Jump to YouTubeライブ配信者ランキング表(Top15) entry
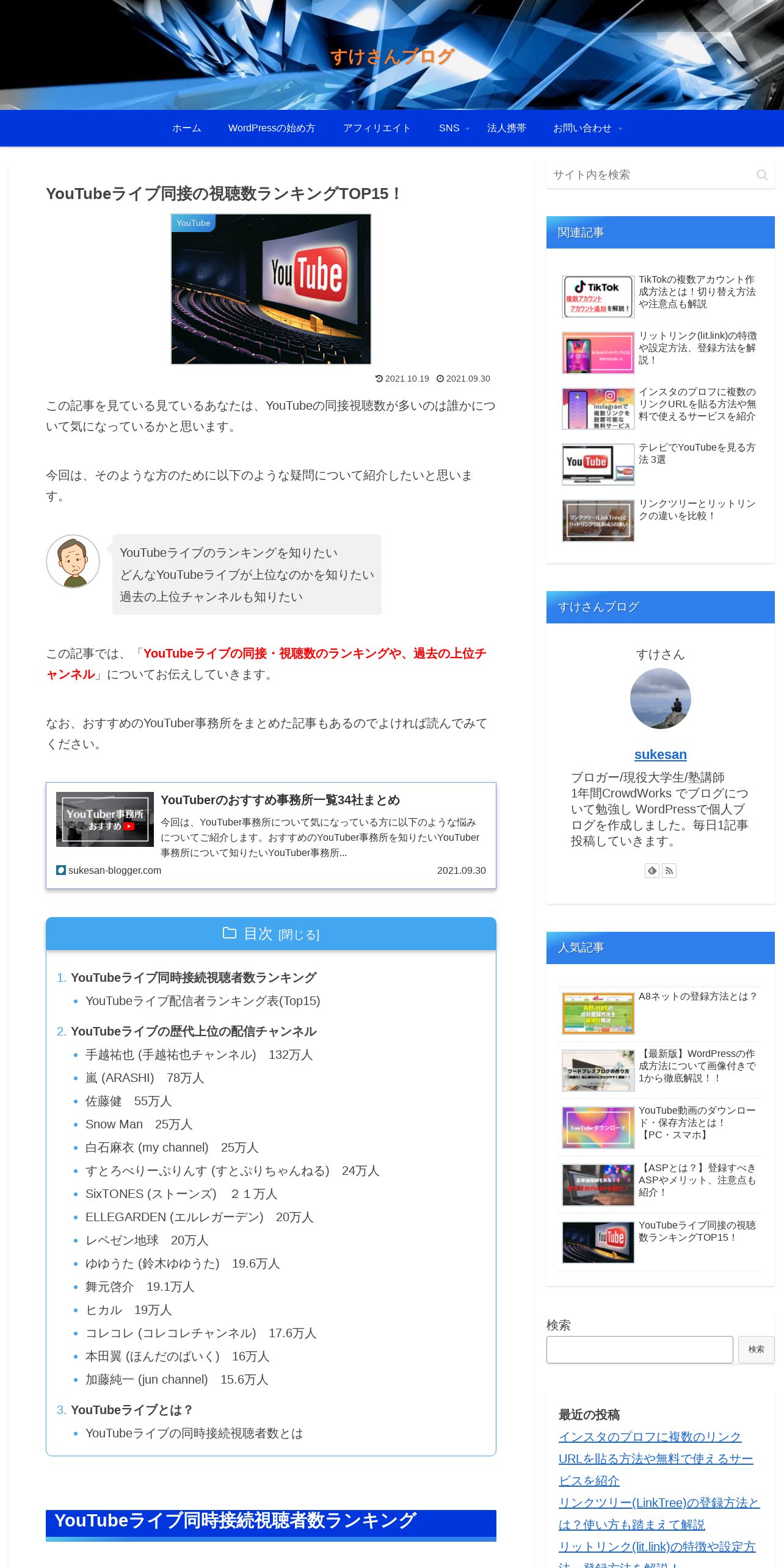Screen dimensions: 784x1568 coord(203,1001)
